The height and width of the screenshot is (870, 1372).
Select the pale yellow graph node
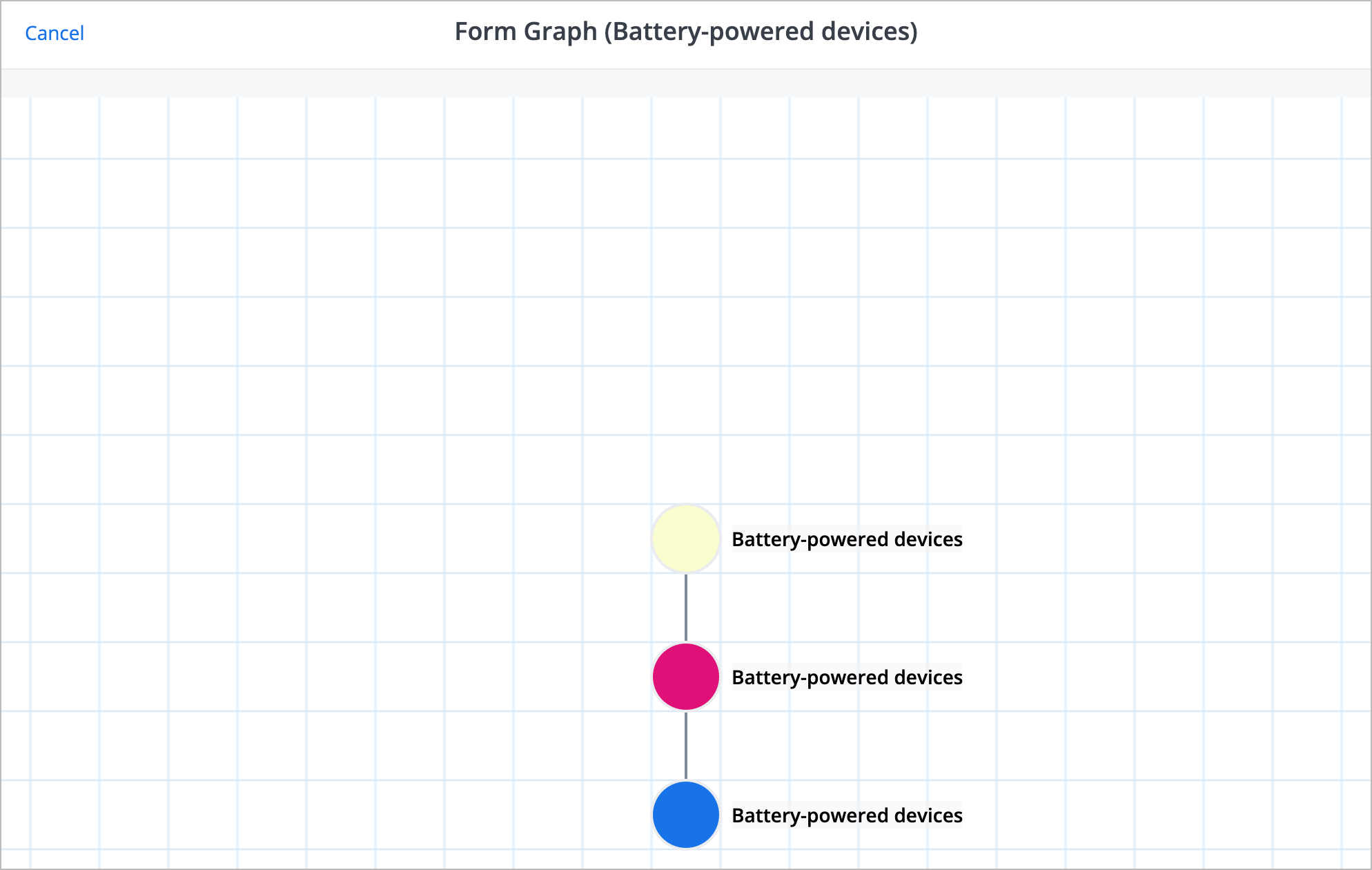(686, 539)
